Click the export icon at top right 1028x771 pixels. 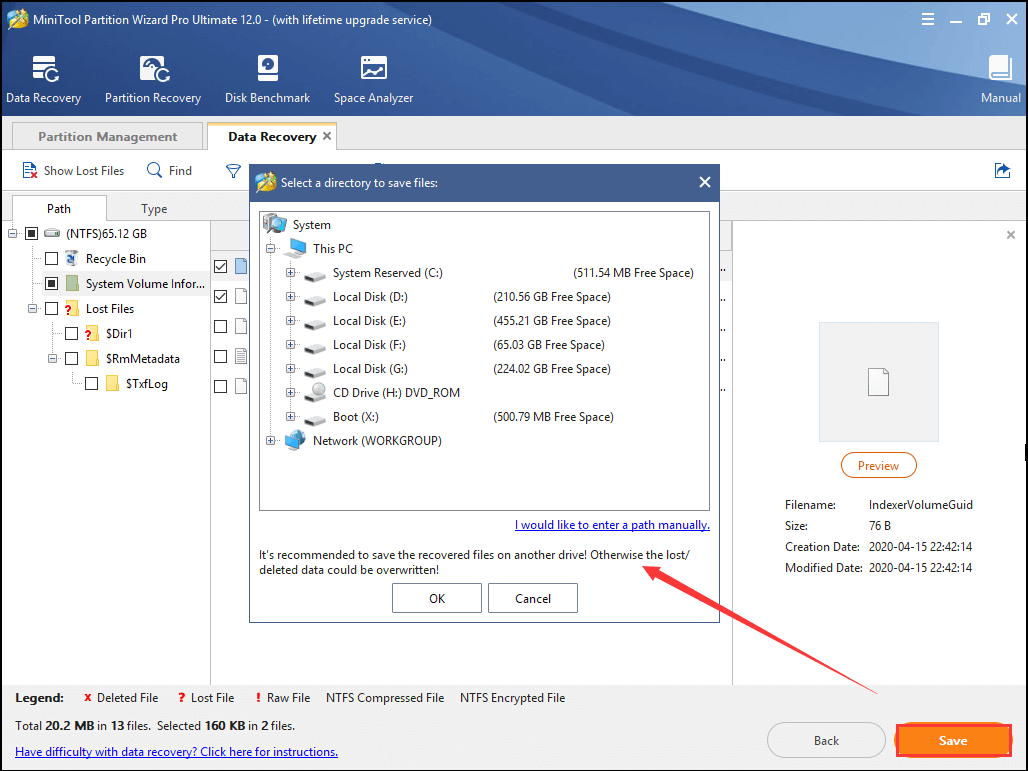tap(1002, 171)
